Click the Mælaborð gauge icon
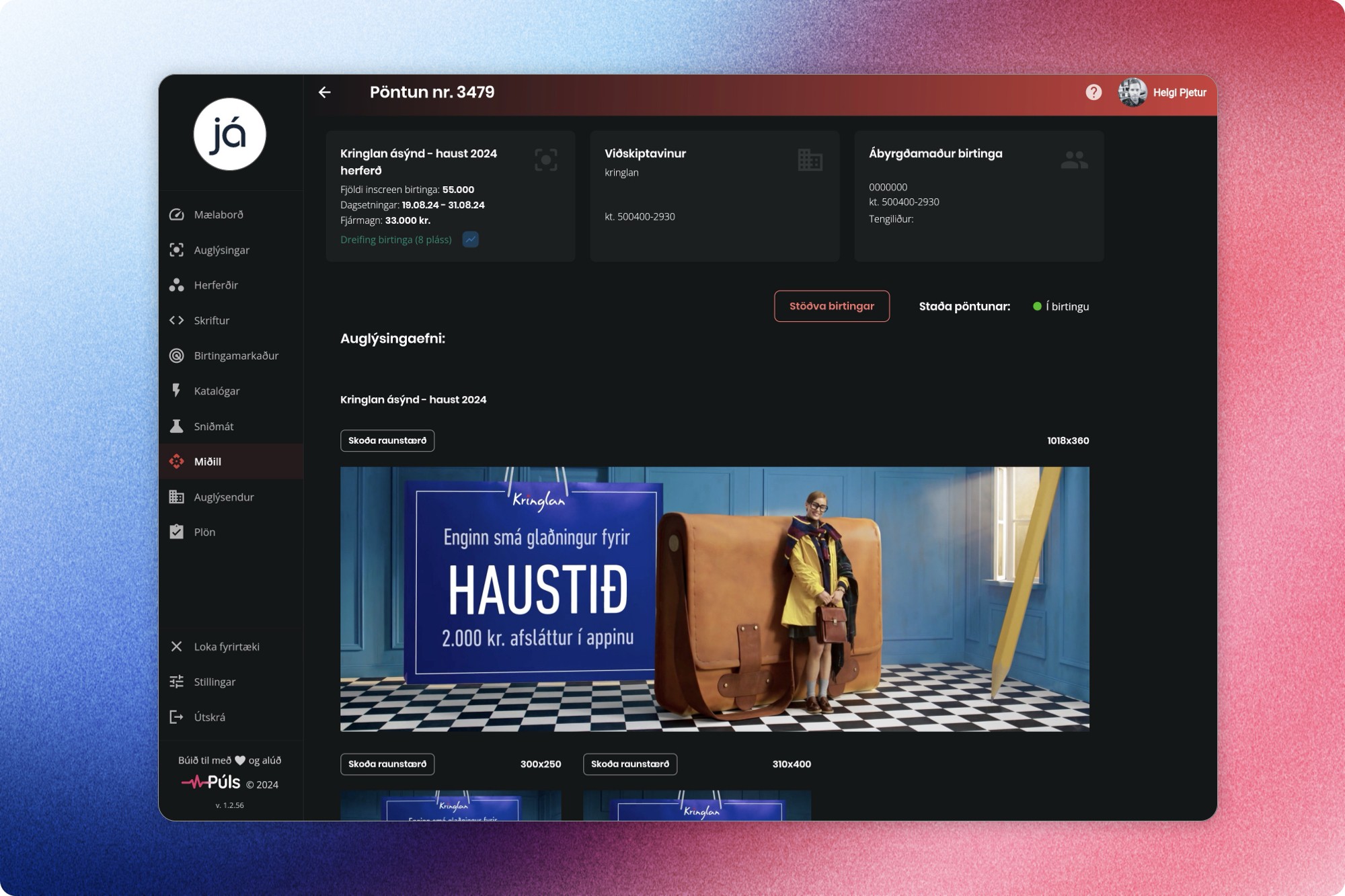The width and height of the screenshot is (1345, 896). tap(176, 214)
